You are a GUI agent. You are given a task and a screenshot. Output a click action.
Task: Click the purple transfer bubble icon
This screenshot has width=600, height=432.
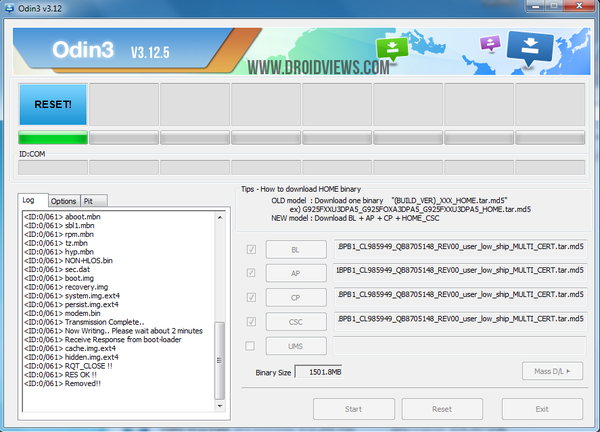click(490, 43)
